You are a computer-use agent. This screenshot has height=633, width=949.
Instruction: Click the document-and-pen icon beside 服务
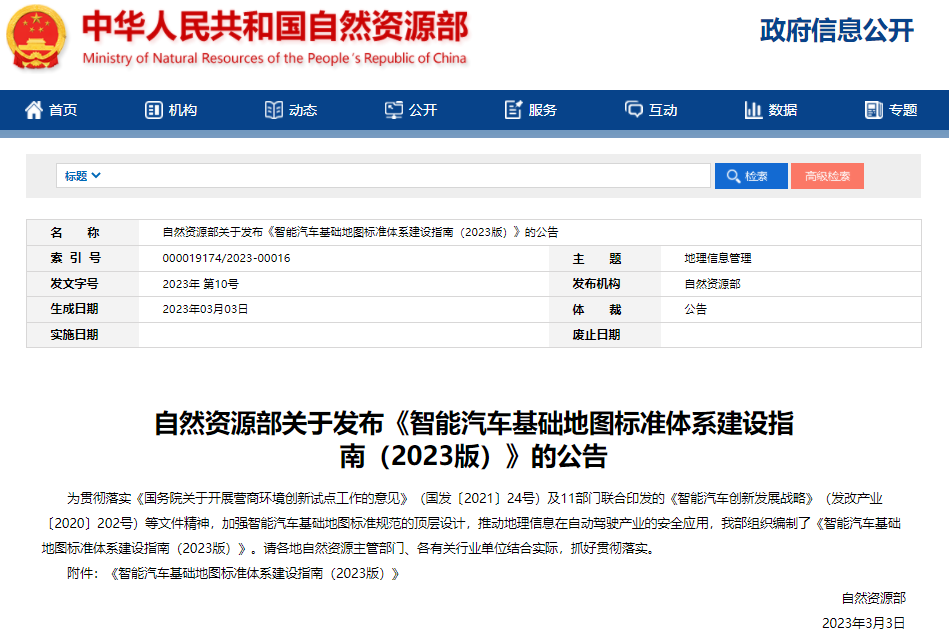click(513, 110)
